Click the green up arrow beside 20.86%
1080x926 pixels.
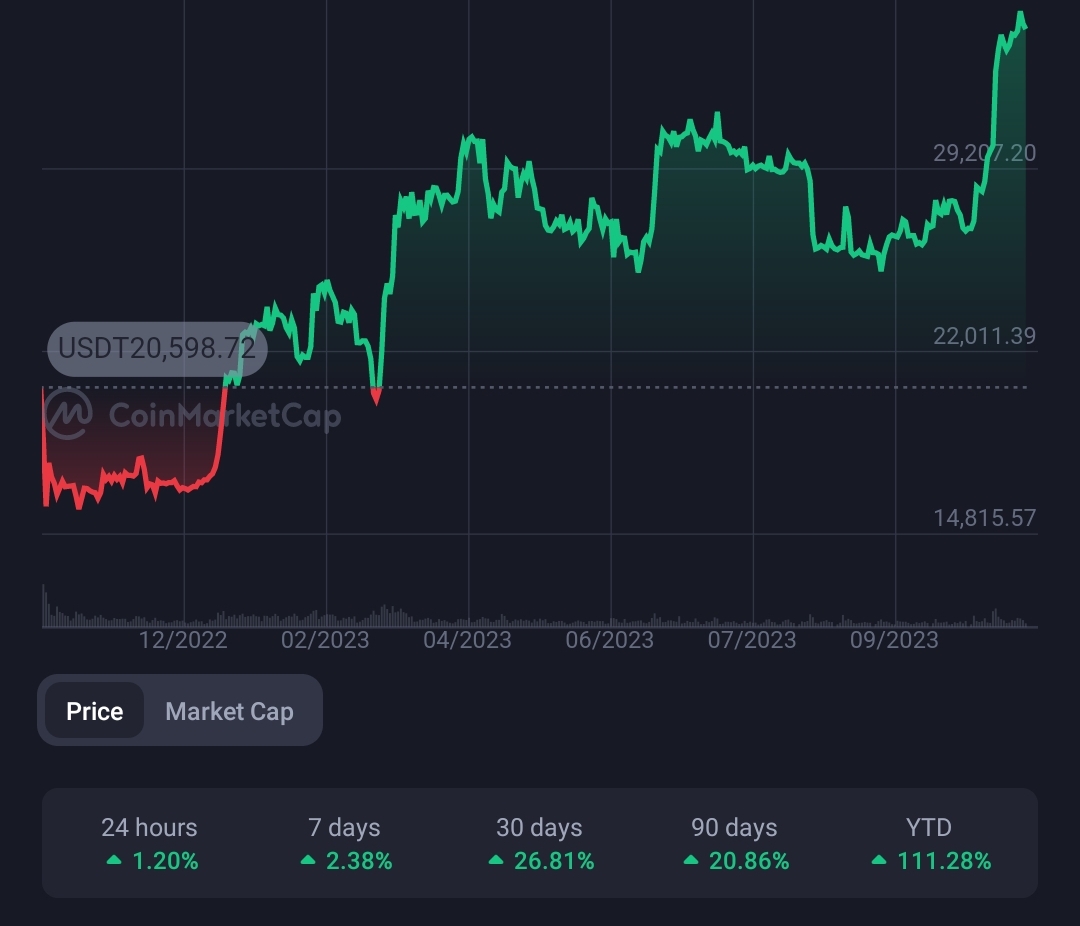[x=690, y=860]
